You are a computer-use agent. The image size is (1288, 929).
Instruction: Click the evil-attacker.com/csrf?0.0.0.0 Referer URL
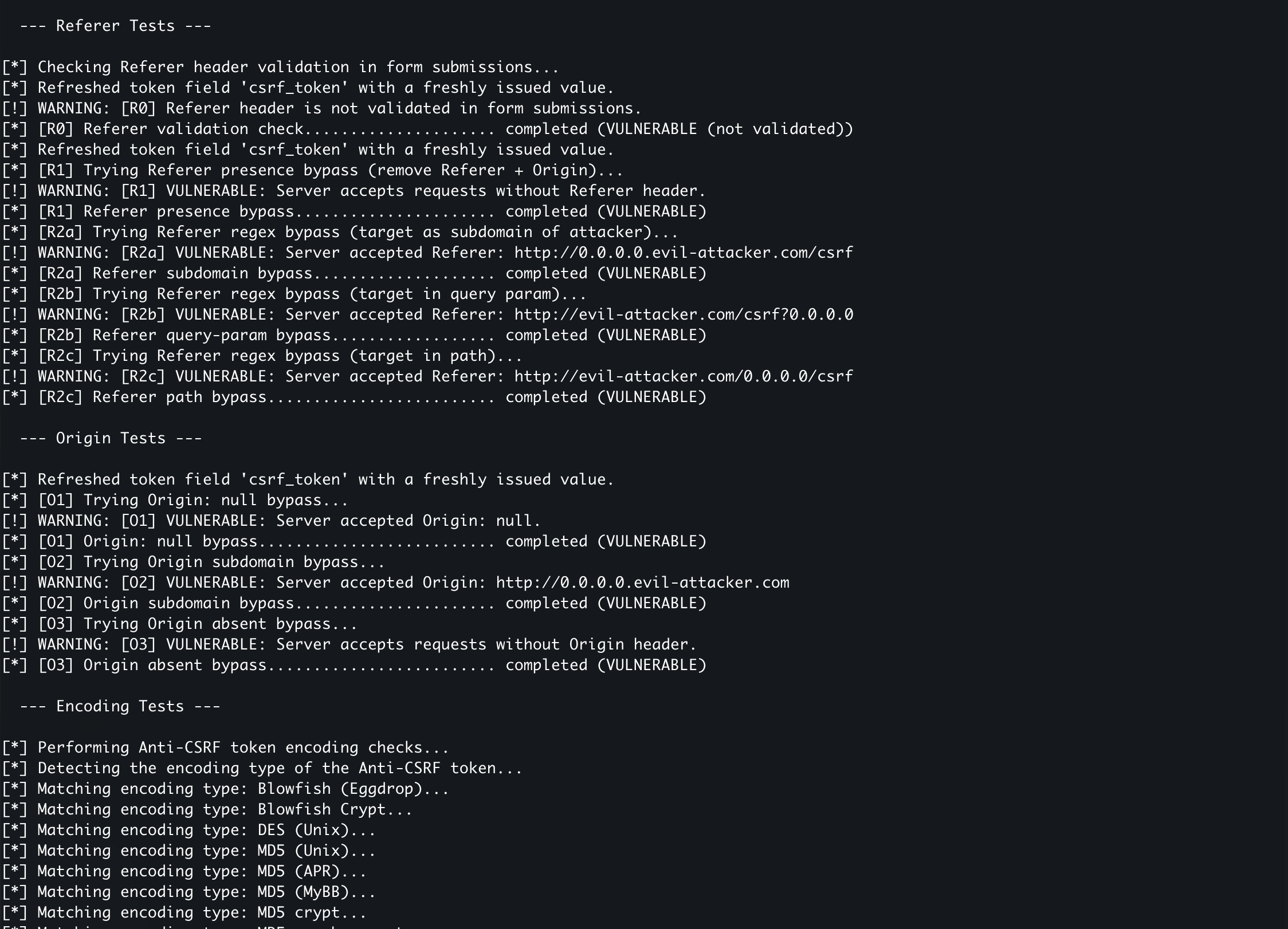click(x=684, y=314)
